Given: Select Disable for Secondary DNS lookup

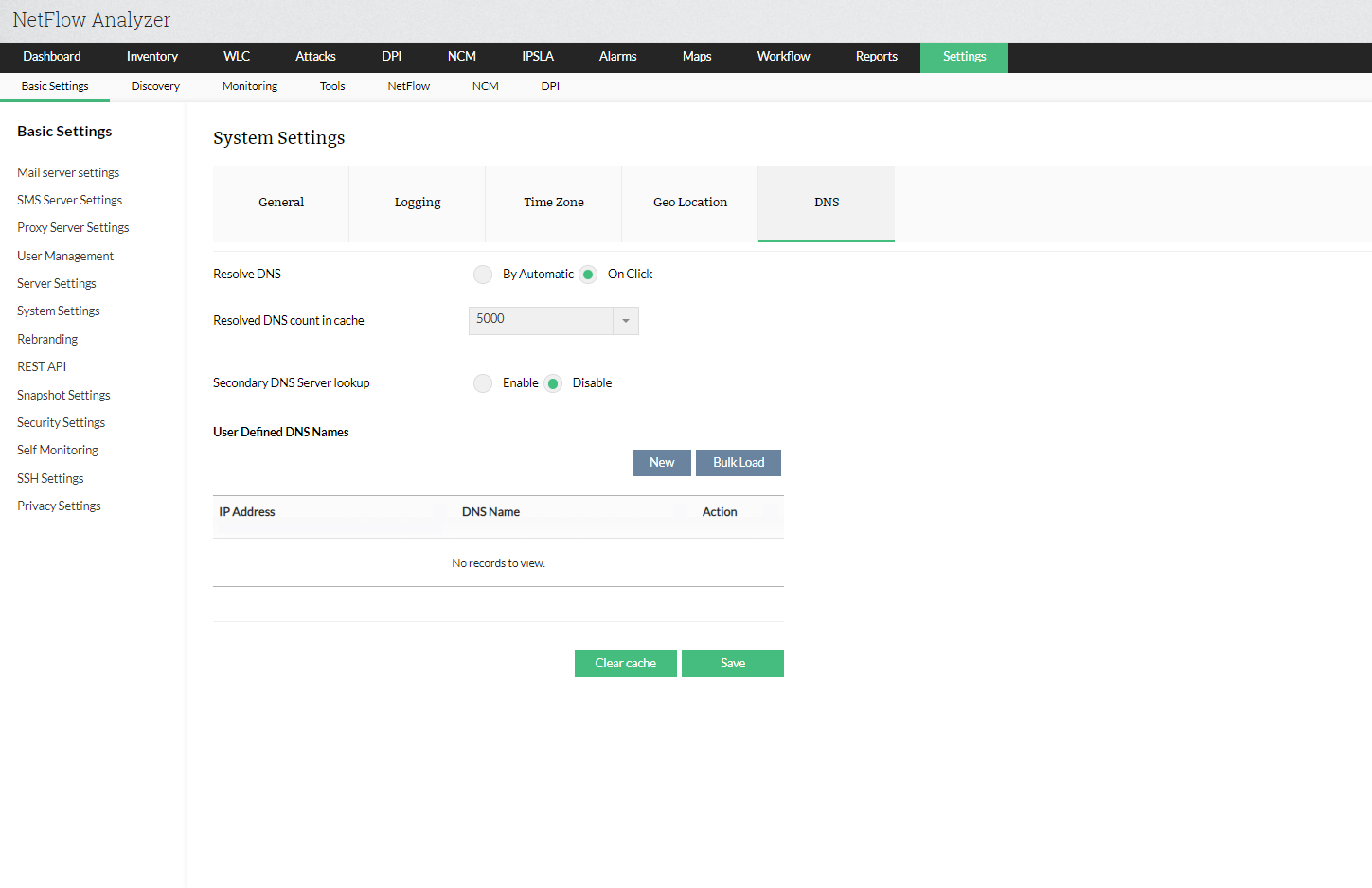Looking at the screenshot, I should point(553,383).
